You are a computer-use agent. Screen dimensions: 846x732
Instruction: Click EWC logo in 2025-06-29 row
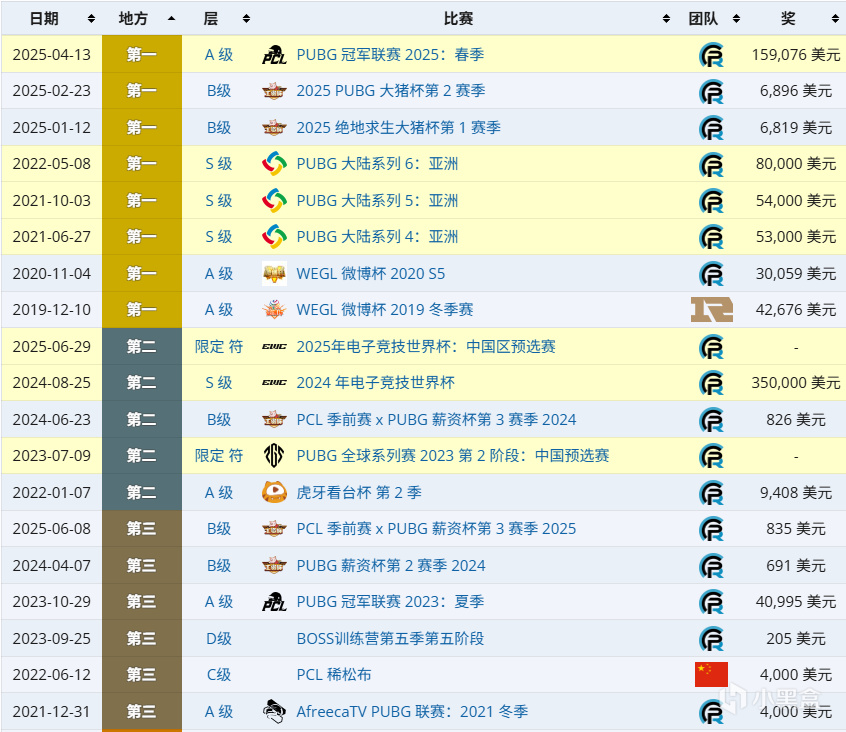click(274, 346)
